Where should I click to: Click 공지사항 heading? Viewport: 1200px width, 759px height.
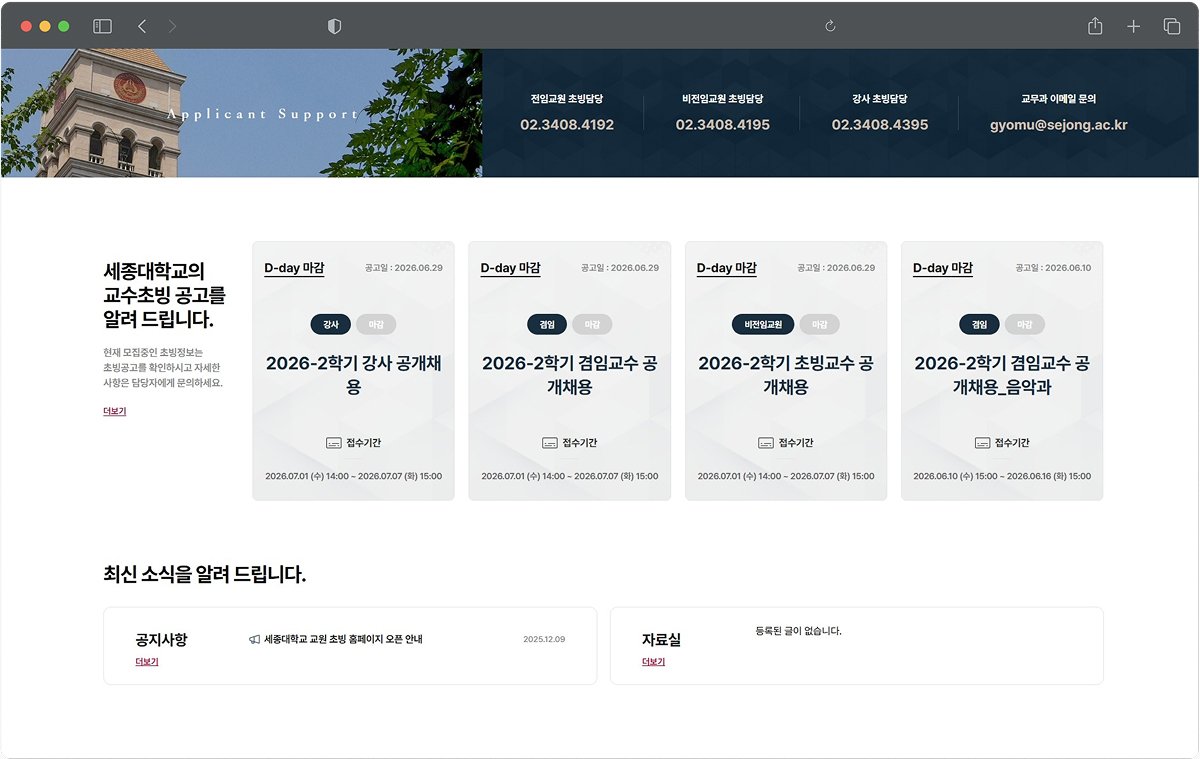(x=161, y=640)
